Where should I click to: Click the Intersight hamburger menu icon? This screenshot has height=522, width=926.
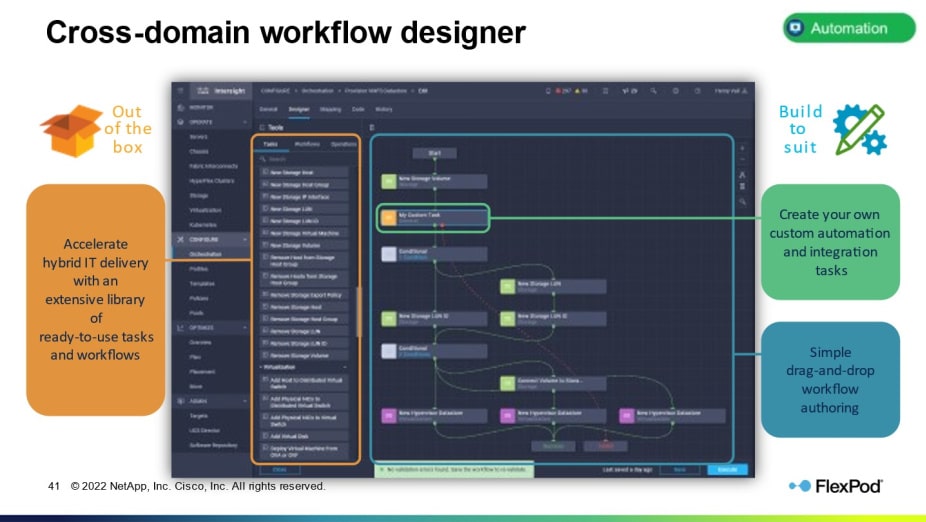181,90
